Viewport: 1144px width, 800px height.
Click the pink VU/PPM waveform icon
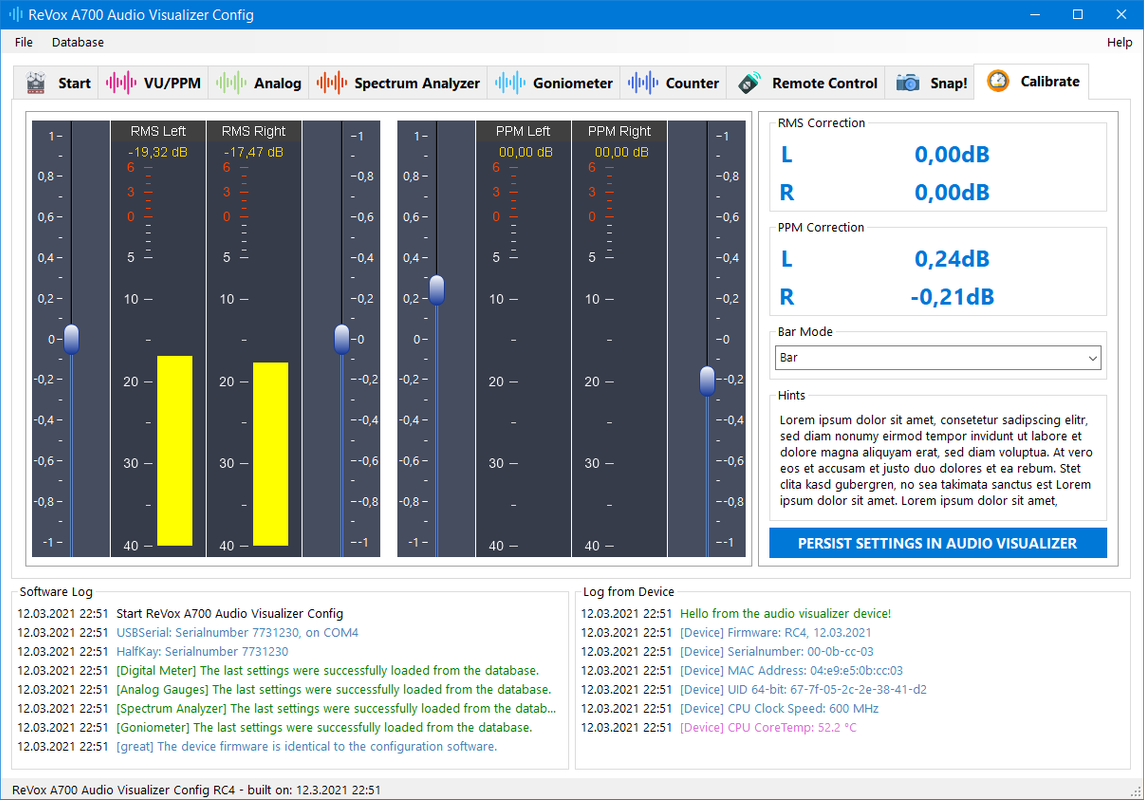pos(121,83)
